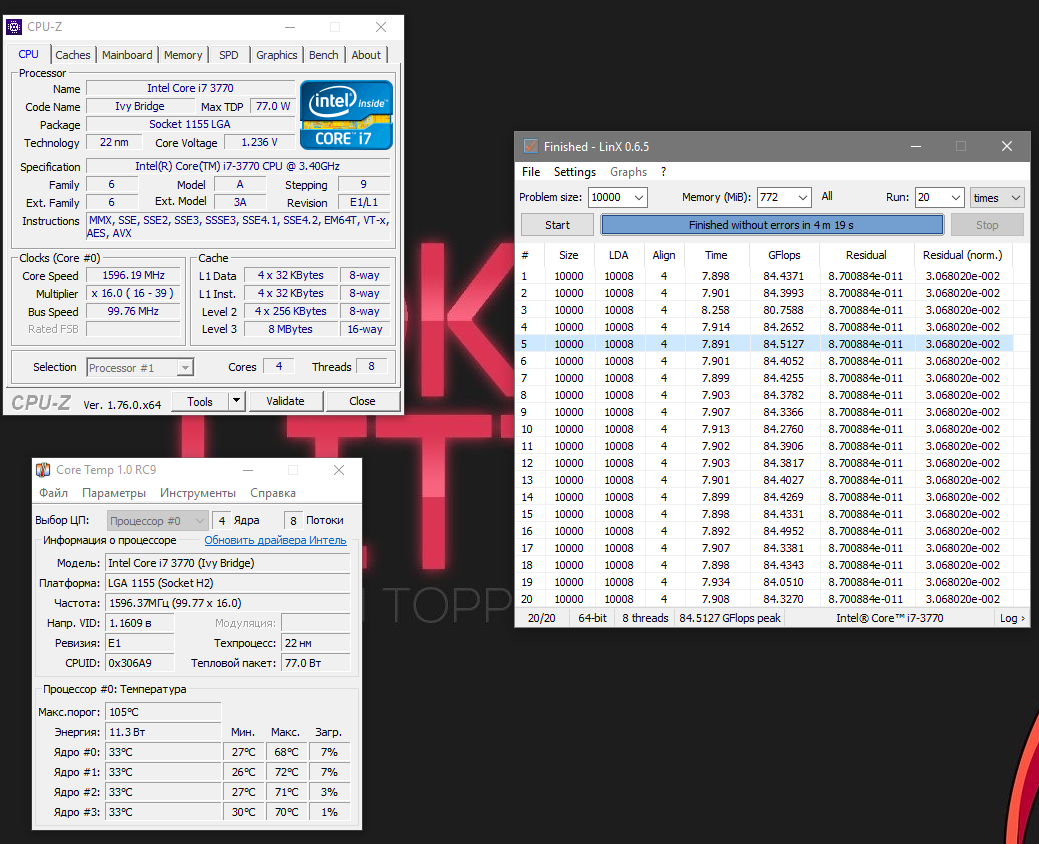Open the Инструменты menu in Core Temp
1039x844 pixels.
[198, 493]
